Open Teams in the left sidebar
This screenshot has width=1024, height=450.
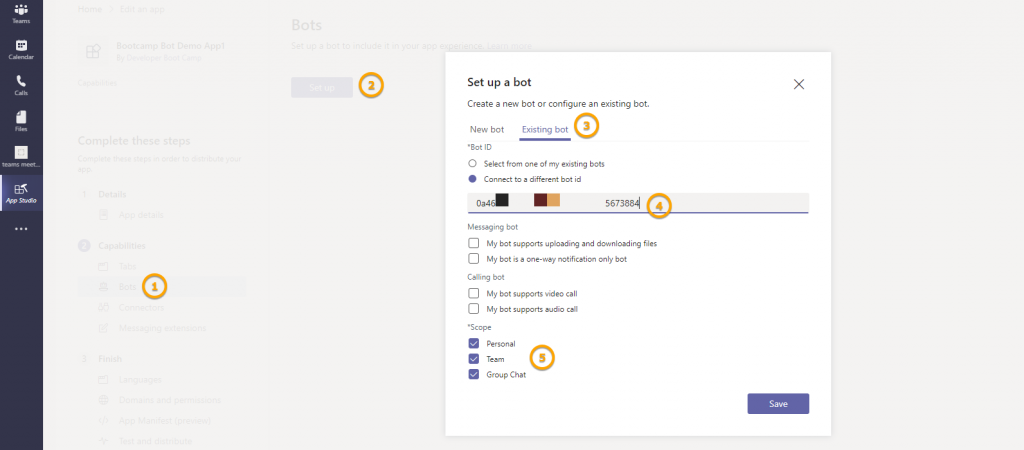pos(21,14)
